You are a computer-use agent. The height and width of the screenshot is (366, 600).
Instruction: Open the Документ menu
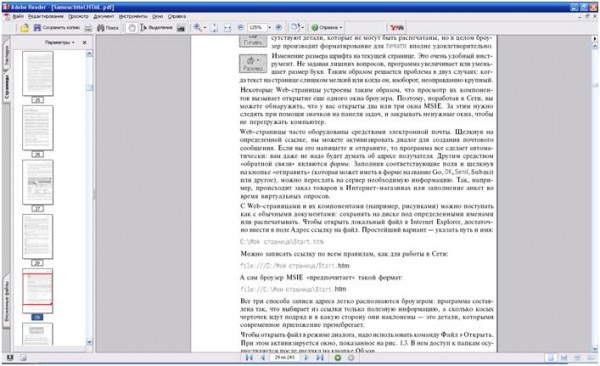pyautogui.click(x=104, y=16)
